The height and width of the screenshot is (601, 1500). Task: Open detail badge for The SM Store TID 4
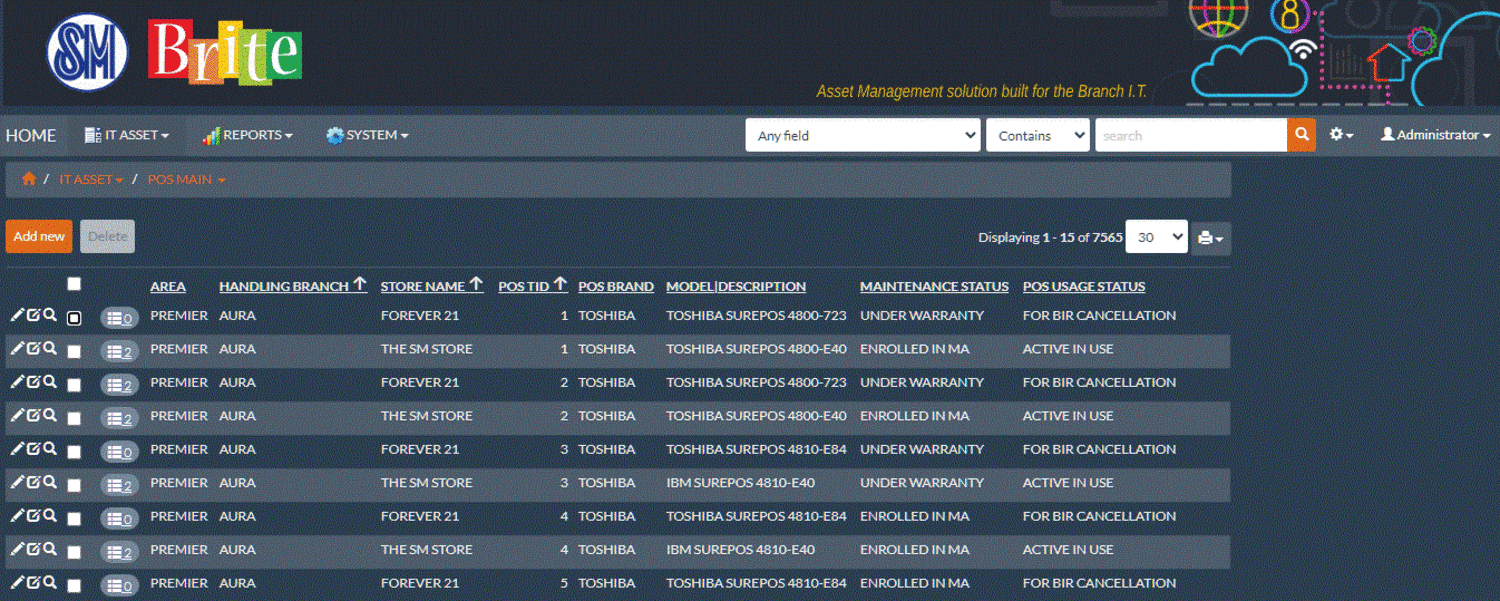pos(120,552)
